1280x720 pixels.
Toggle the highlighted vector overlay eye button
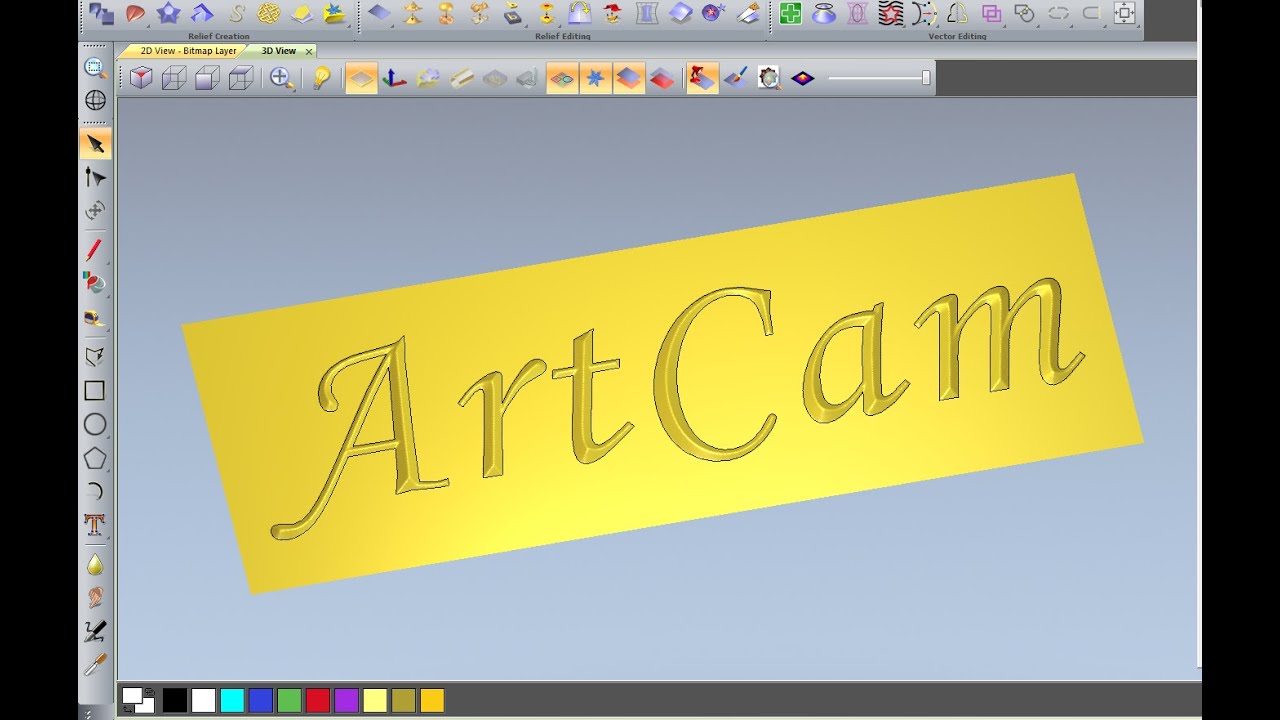(x=563, y=78)
